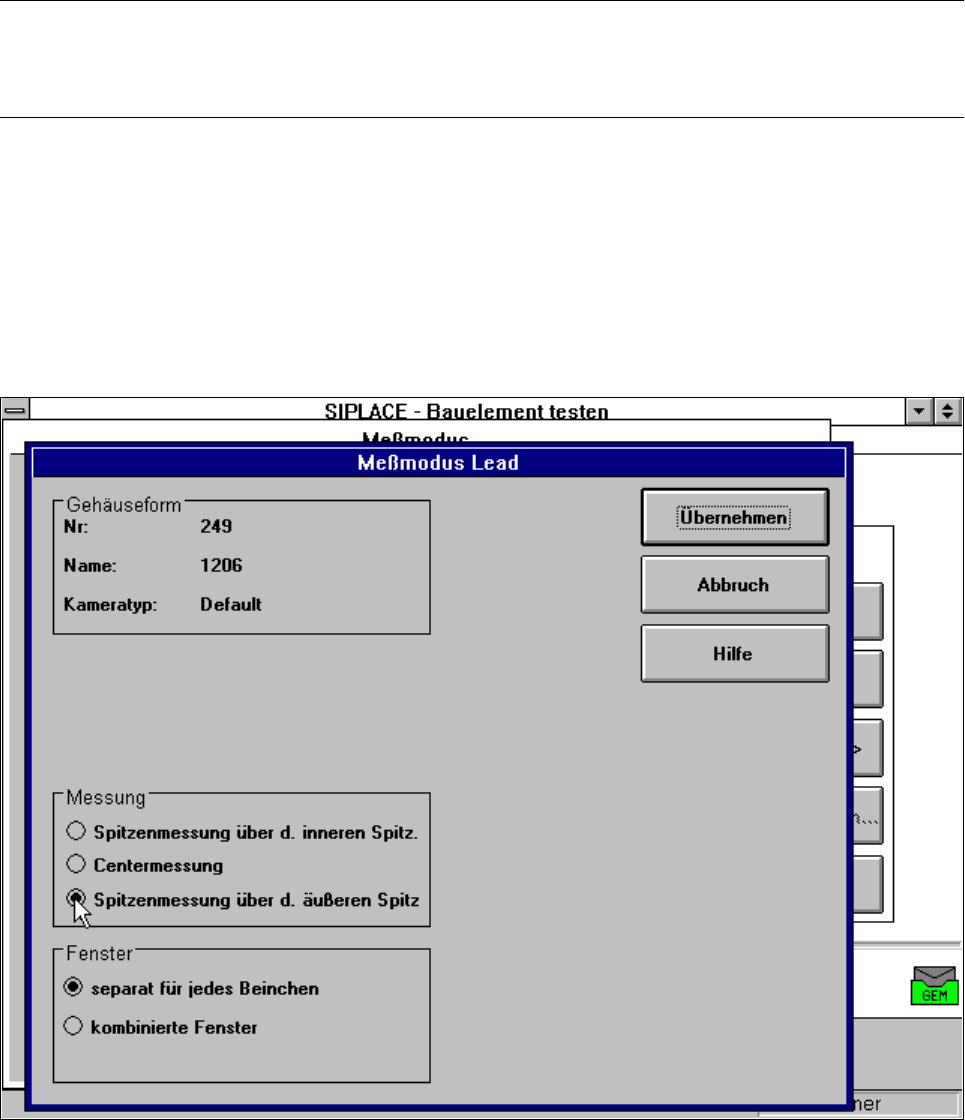Minimize the SIPLACE window with down arrow
This screenshot has width=965, height=1120.
[919, 411]
